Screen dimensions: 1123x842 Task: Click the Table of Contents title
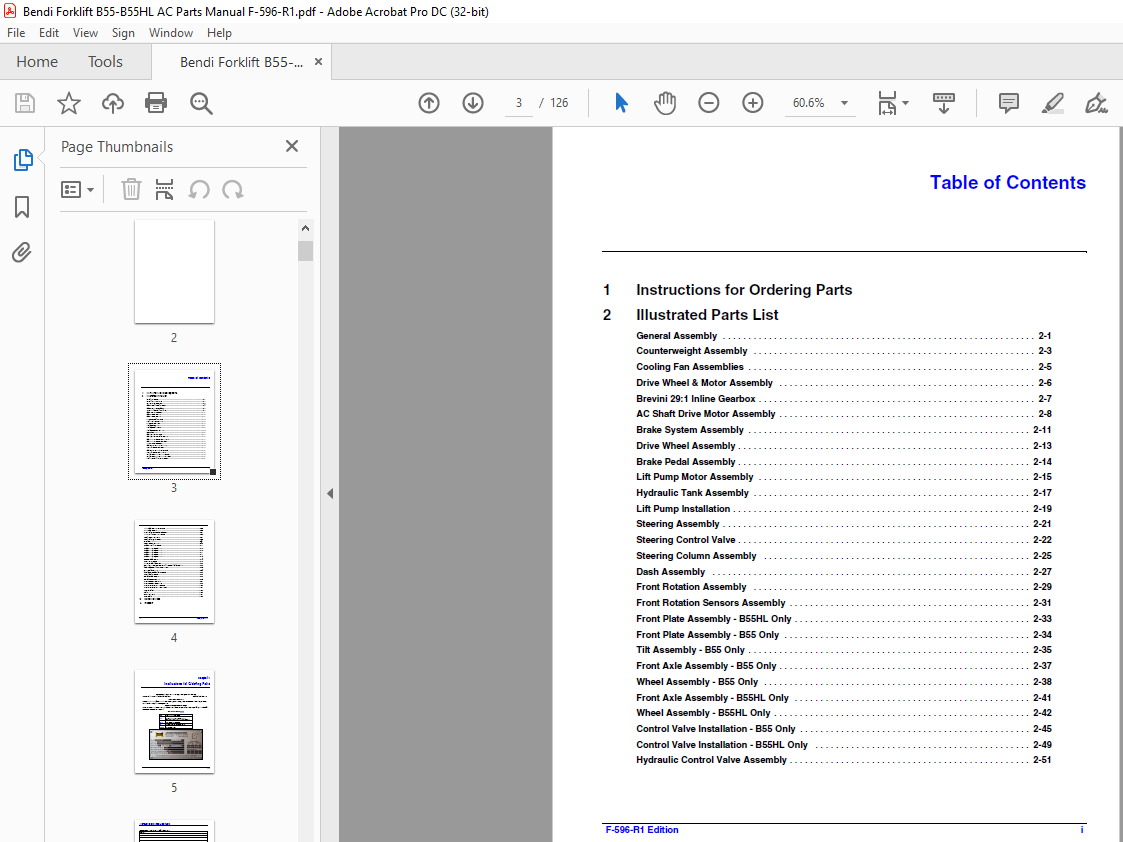(x=1008, y=183)
